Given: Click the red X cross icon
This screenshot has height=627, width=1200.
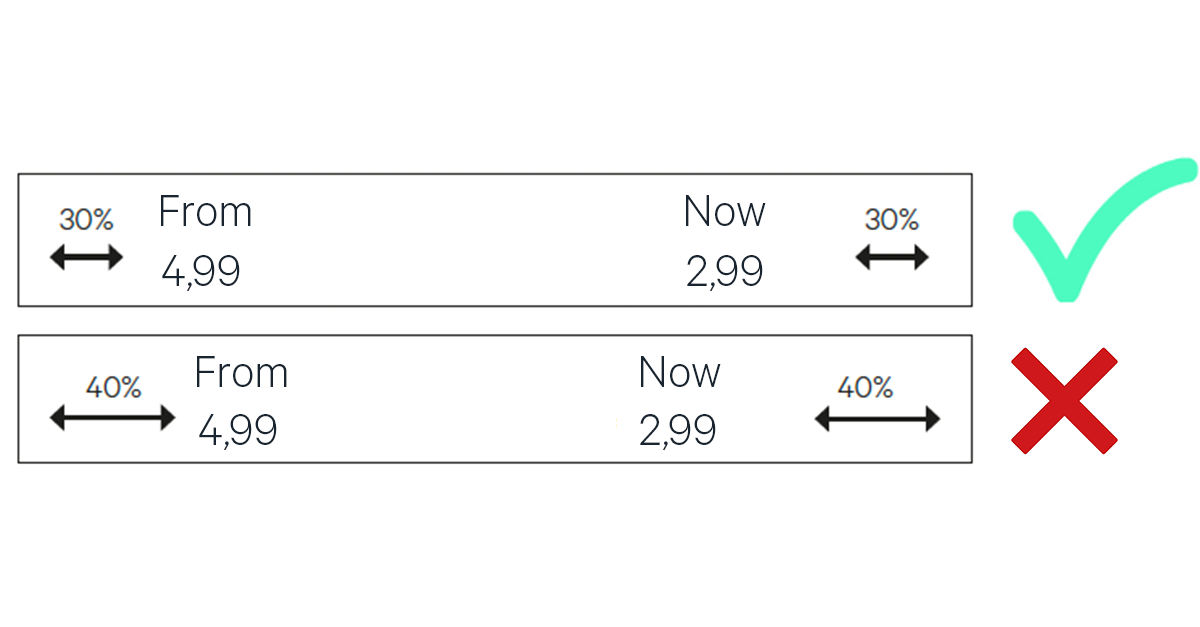Looking at the screenshot, I should pos(1064,400).
